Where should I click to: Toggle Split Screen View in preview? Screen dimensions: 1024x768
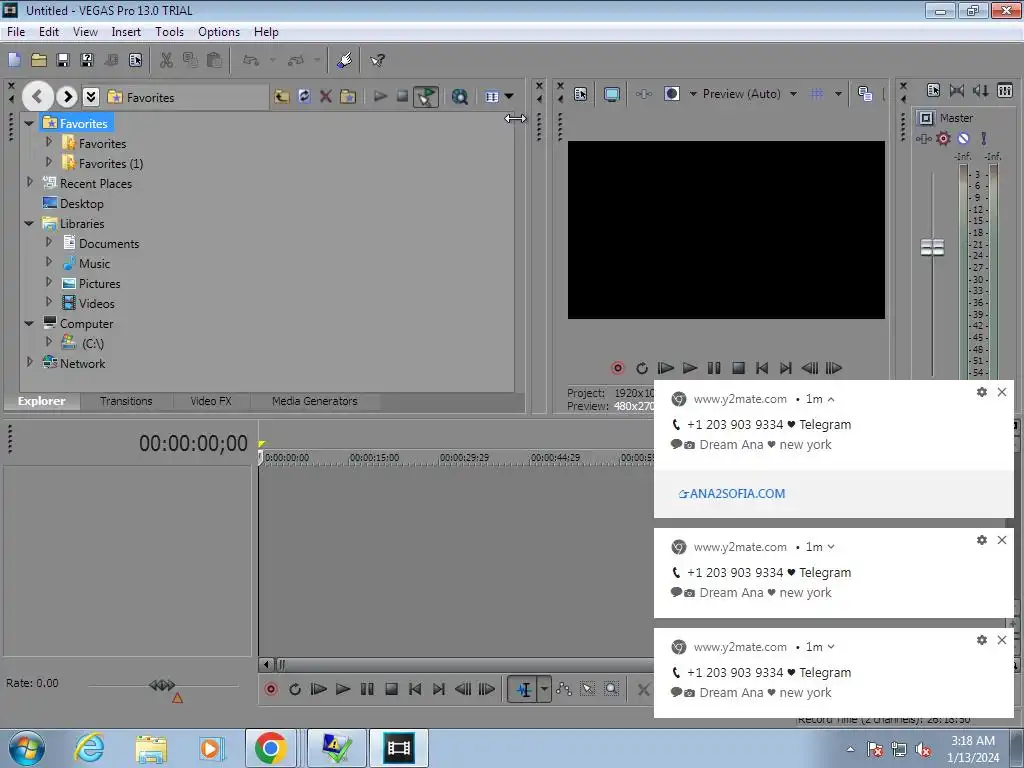(x=671, y=94)
